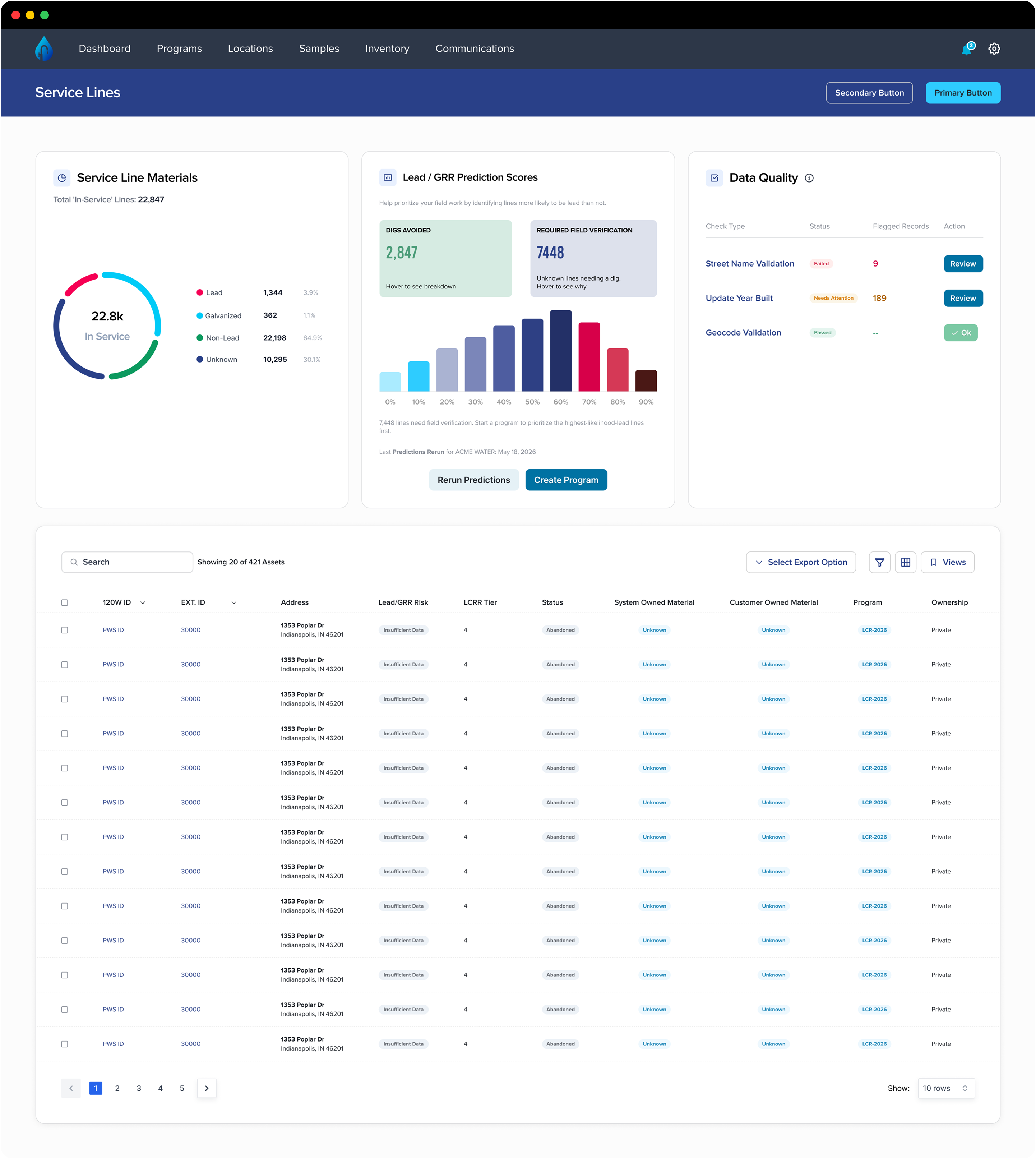Go to previous page arrow
The image size is (1036, 1159).
70,1089
